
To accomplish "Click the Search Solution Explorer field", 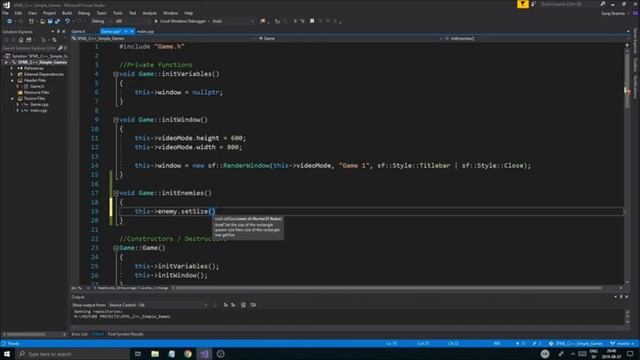I will pyautogui.click(x=29, y=48).
